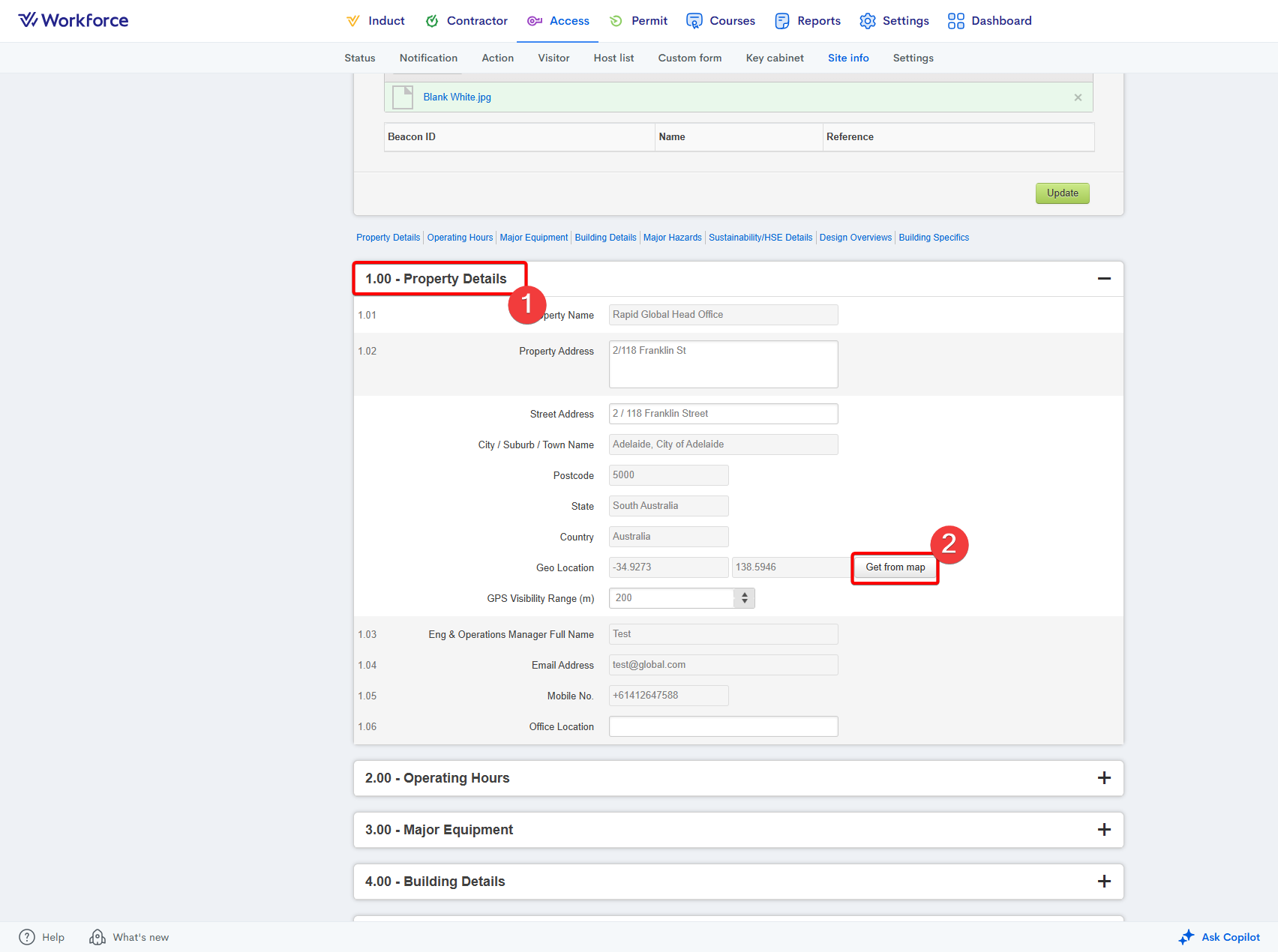1278x952 pixels.
Task: Expand the 4.00 Building Details section
Action: 1104,882
